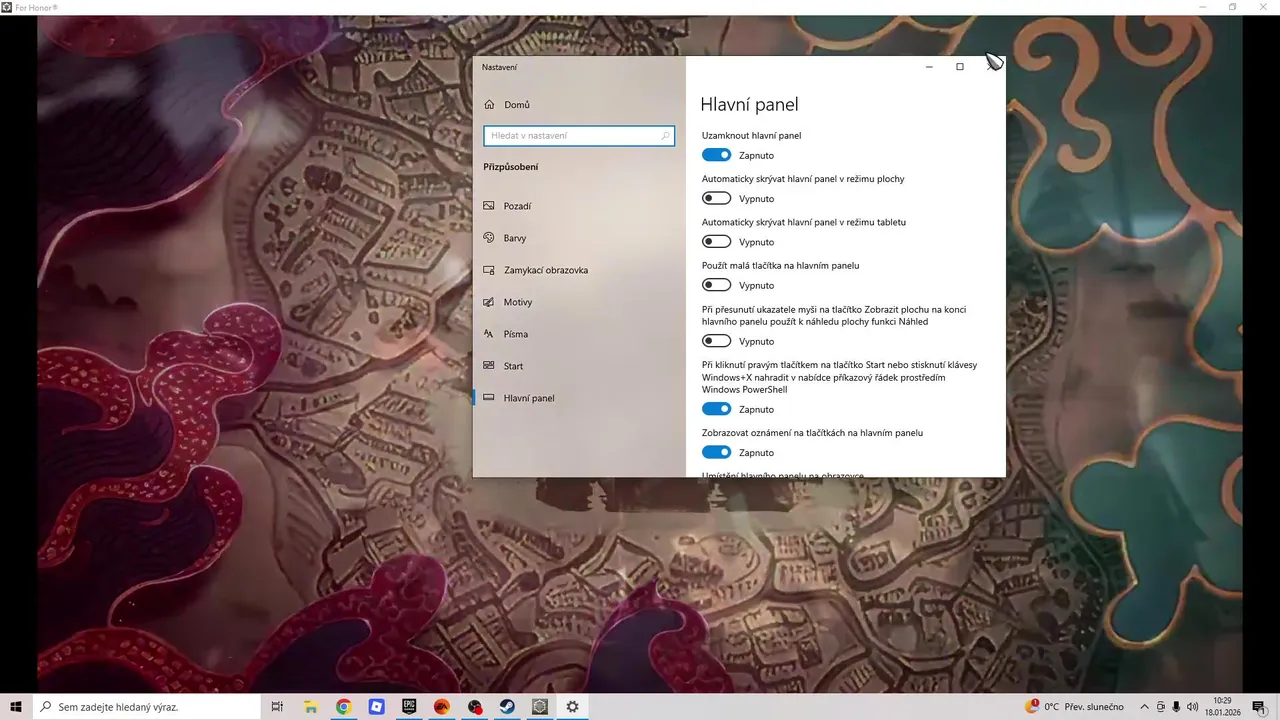1280x720 pixels.
Task: Open the Pozadí section
Action: click(x=579, y=206)
